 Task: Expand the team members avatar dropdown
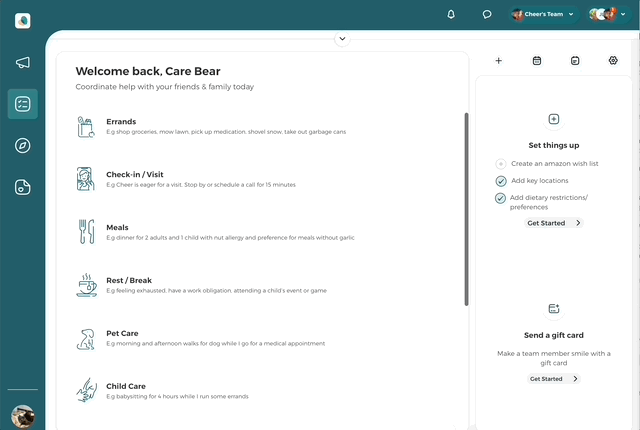click(x=608, y=14)
